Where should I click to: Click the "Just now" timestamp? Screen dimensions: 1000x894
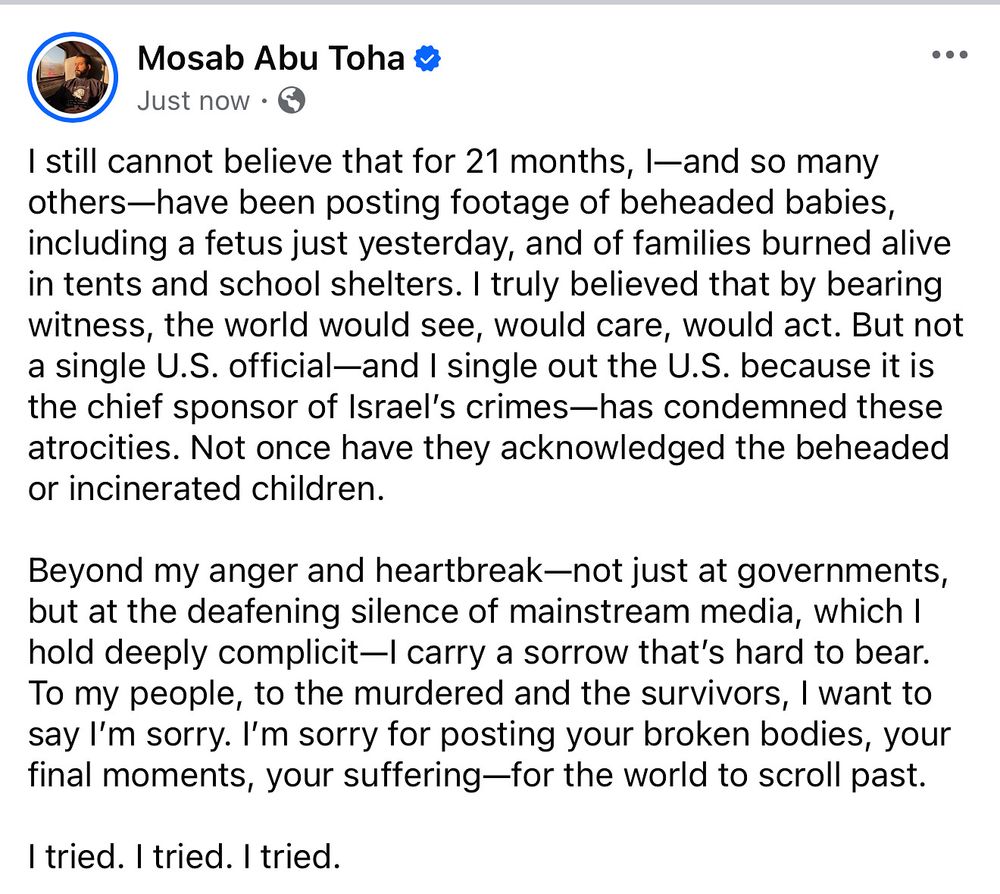tap(193, 101)
